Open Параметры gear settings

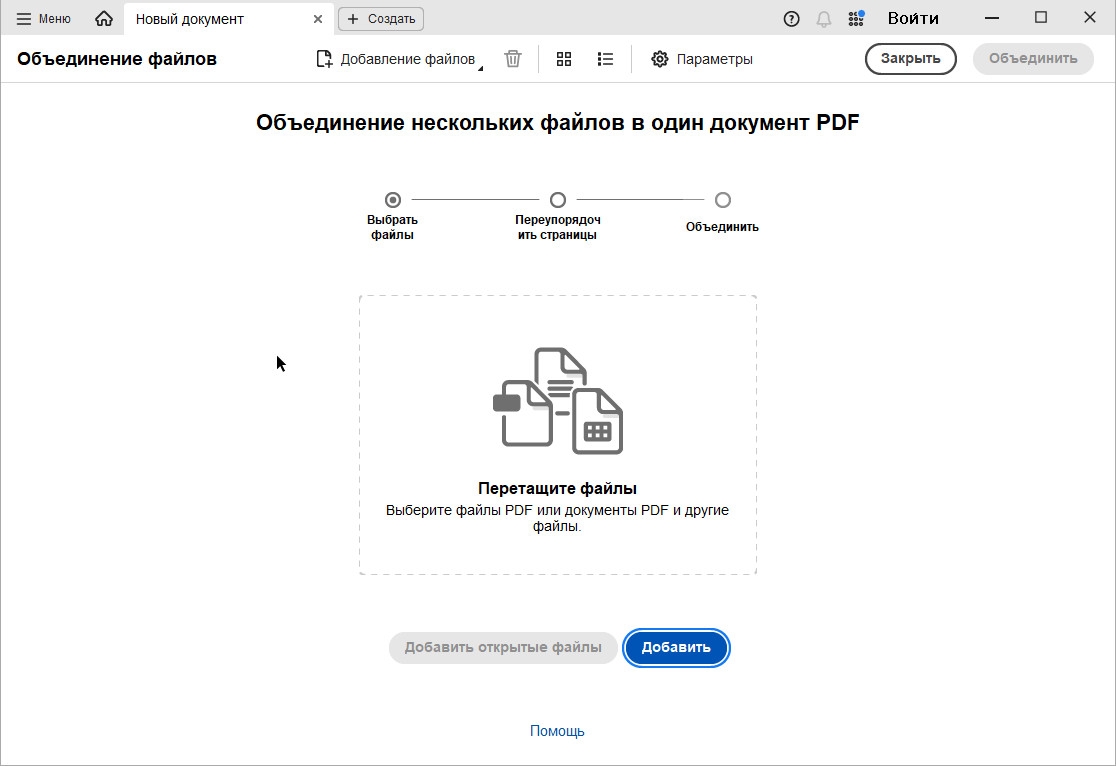[x=701, y=59]
